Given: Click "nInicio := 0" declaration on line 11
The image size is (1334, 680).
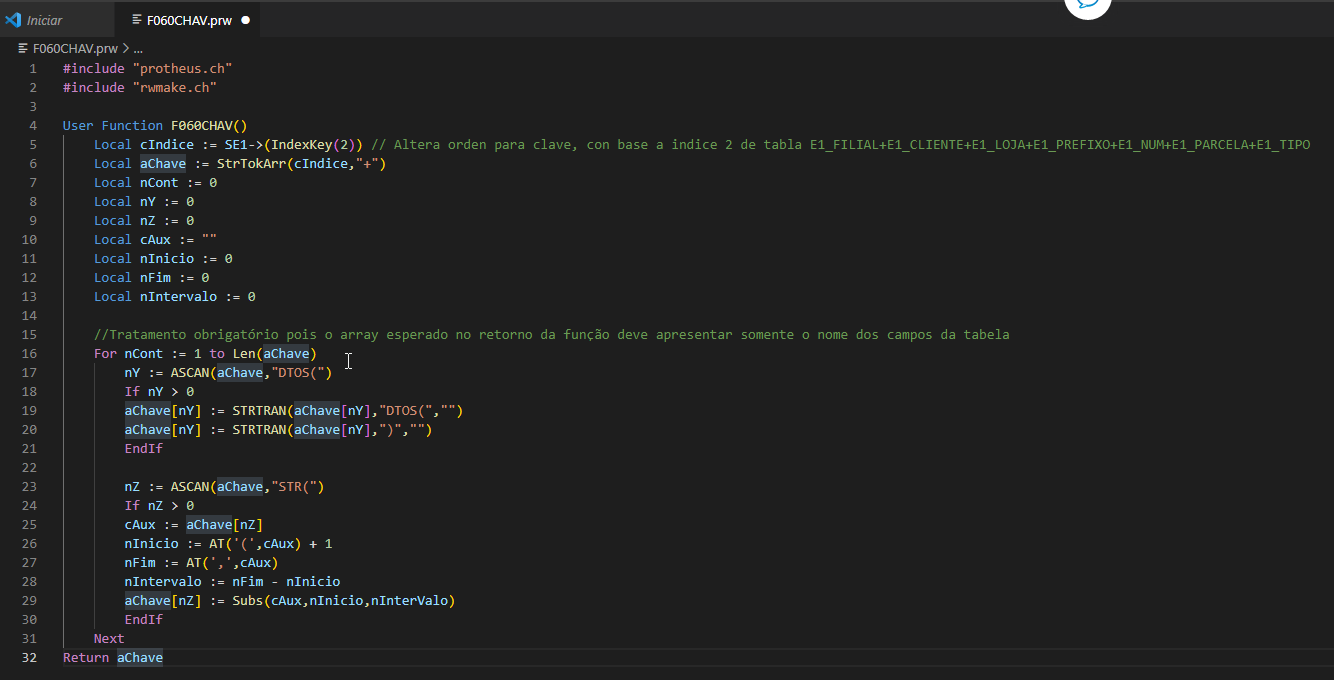Looking at the screenshot, I should click(186, 258).
